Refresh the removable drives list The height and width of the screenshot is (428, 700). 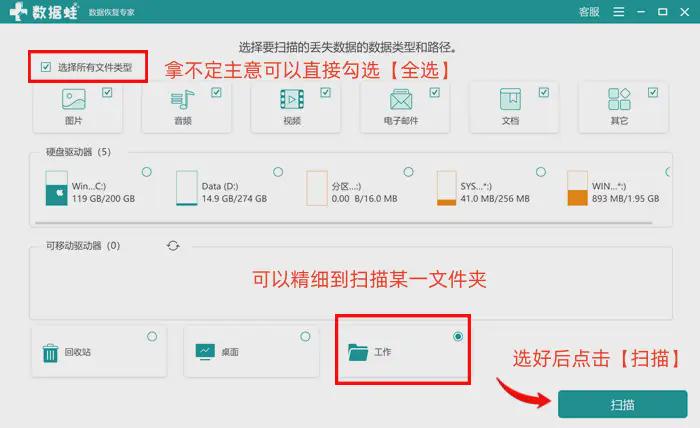173,245
